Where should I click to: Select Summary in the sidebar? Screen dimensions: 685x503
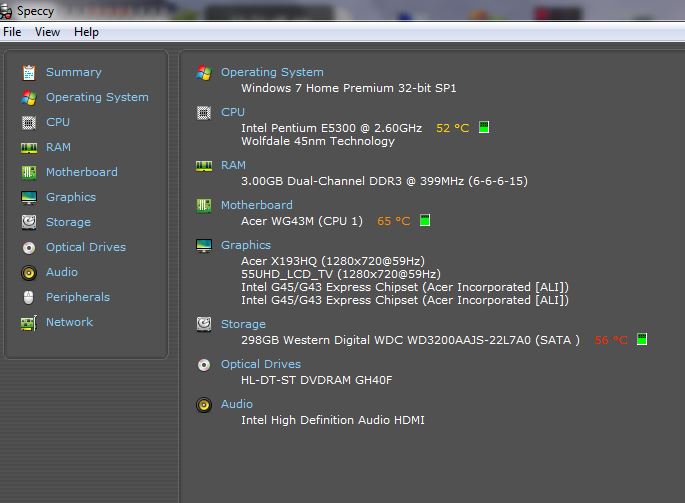pos(74,72)
